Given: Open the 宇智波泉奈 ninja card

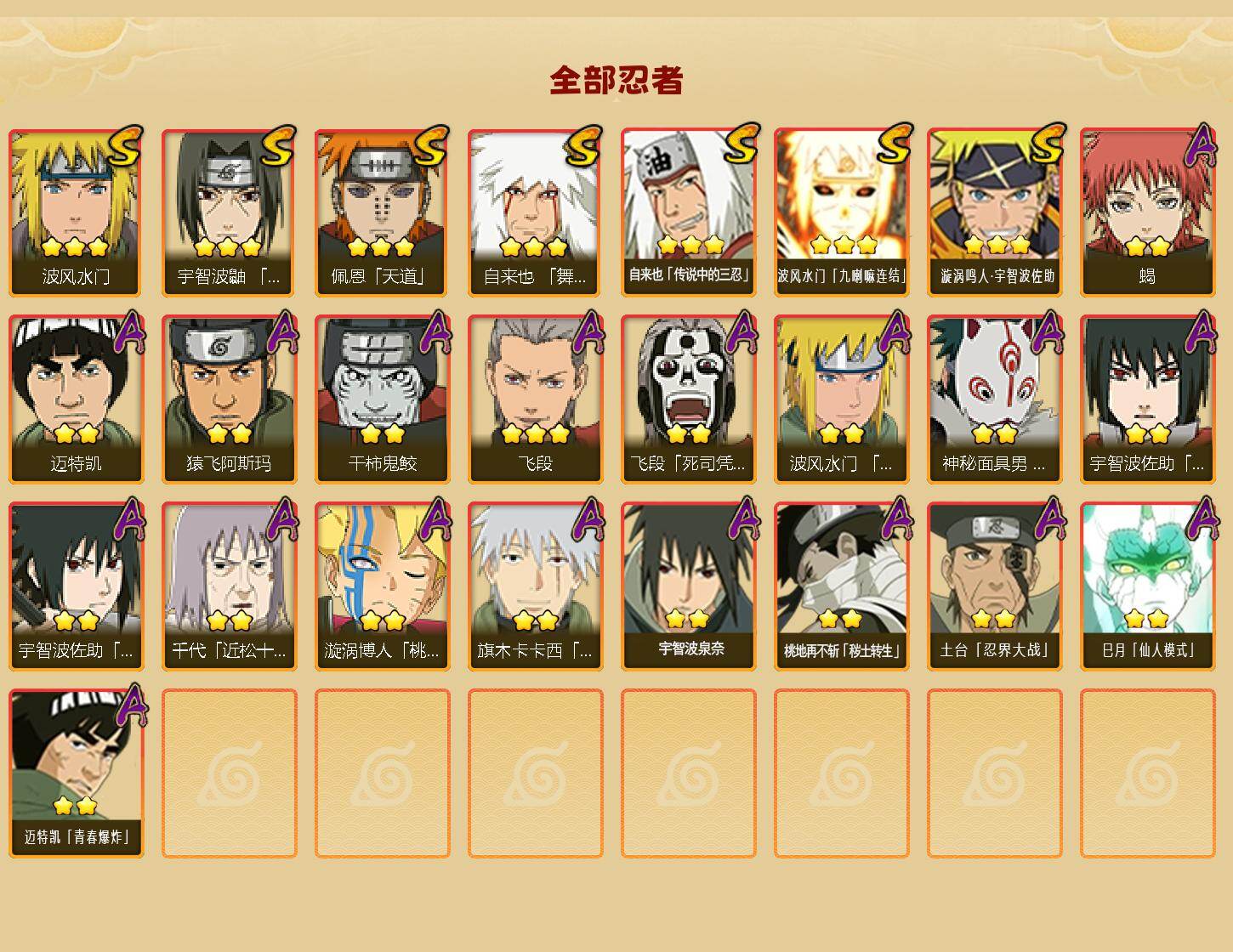Looking at the screenshot, I should click(x=689, y=586).
